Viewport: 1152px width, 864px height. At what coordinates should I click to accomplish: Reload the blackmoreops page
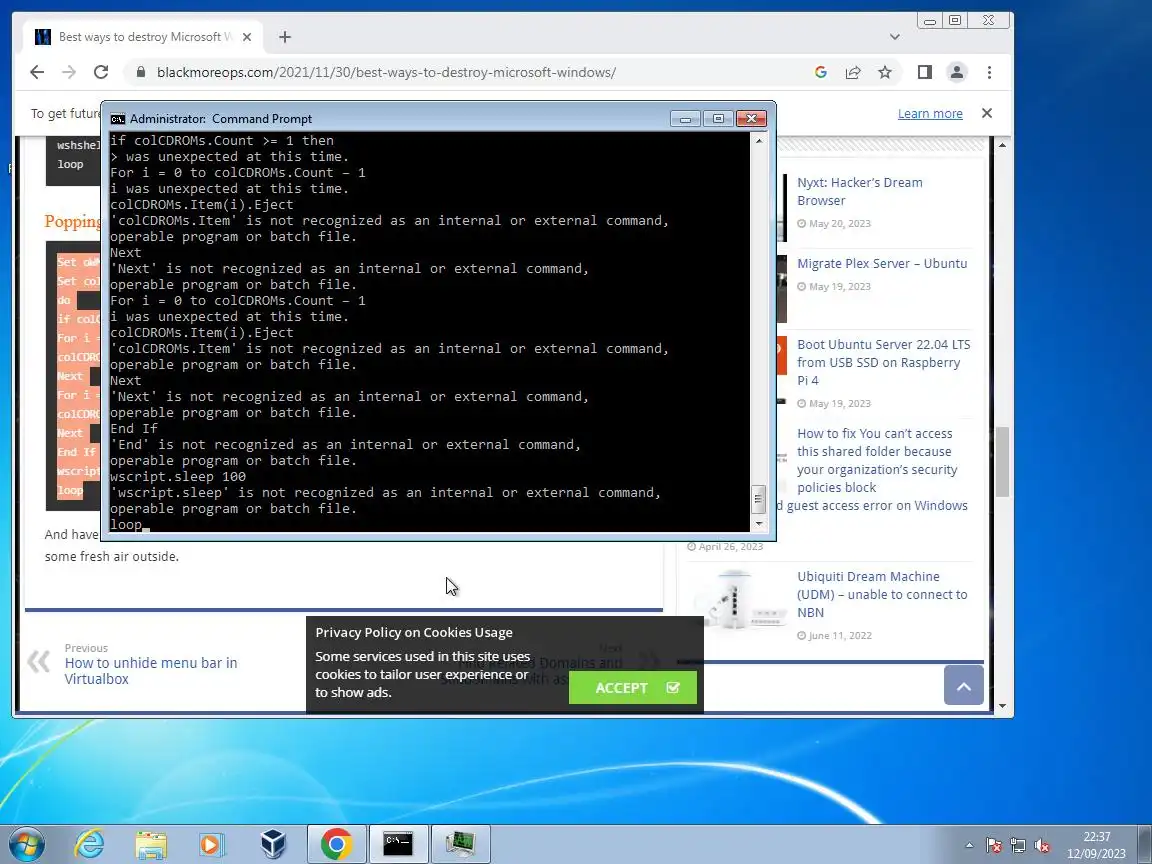point(101,72)
